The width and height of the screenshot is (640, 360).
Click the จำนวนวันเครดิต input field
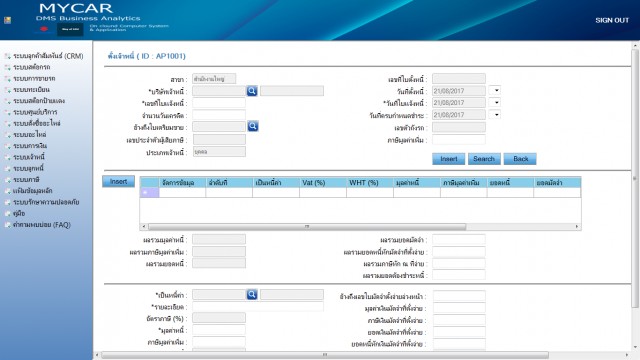[219, 115]
